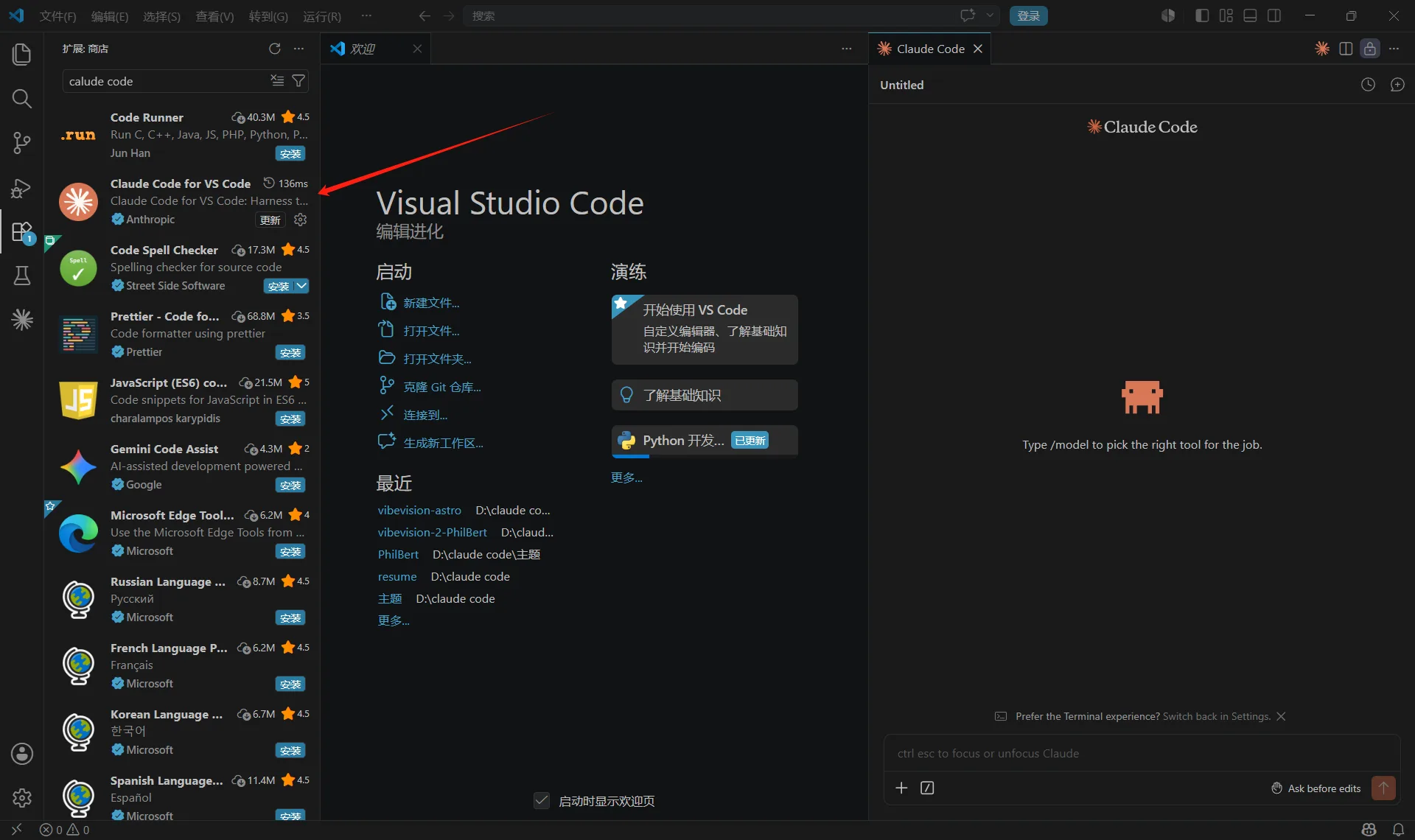Click the Claude spark icon in editor toolbar
The height and width of the screenshot is (840, 1415).
[1322, 49]
